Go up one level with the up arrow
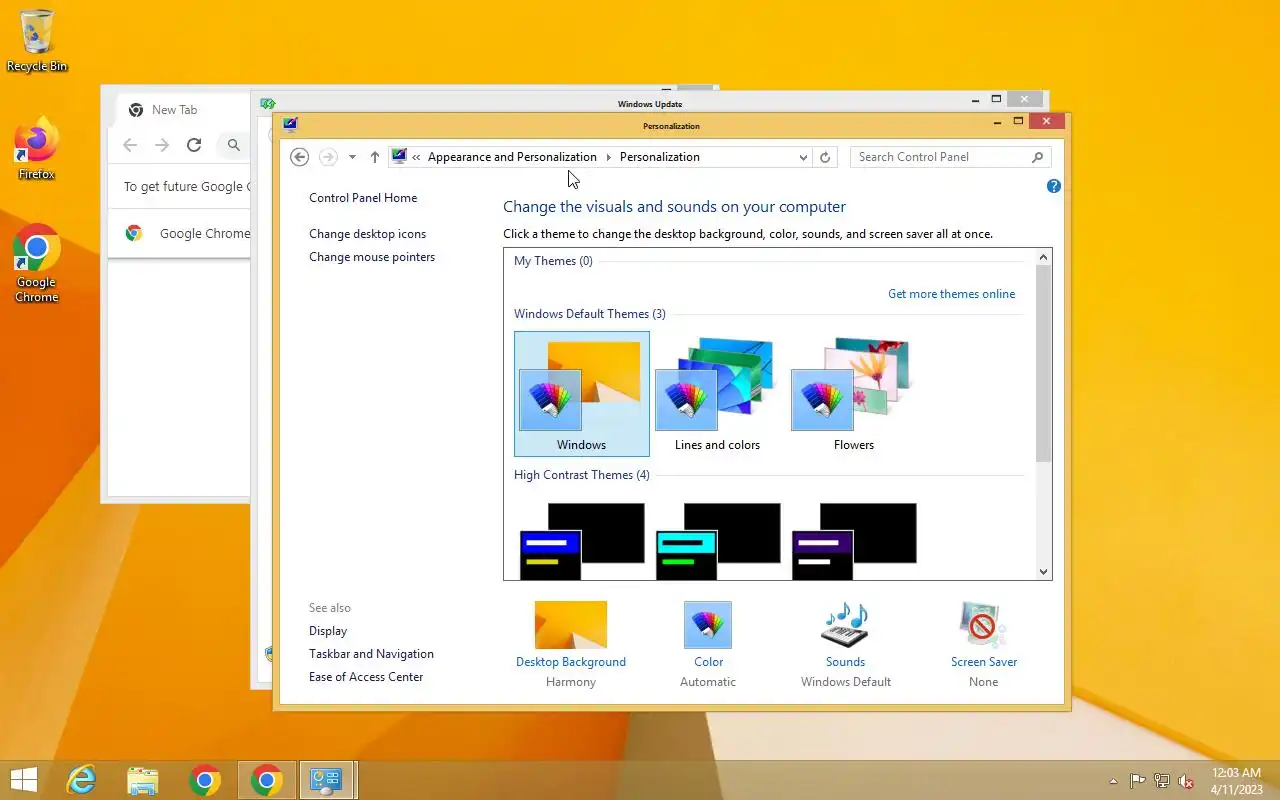Viewport: 1280px width, 800px height. (374, 157)
